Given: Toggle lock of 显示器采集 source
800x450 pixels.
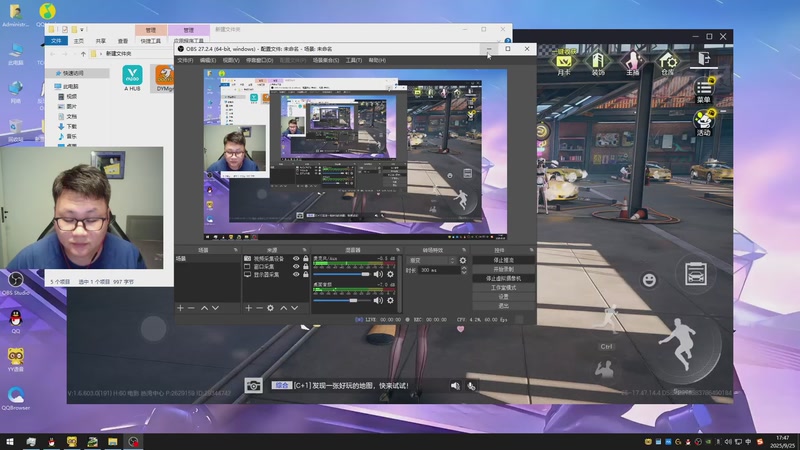Looking at the screenshot, I should pos(306,274).
